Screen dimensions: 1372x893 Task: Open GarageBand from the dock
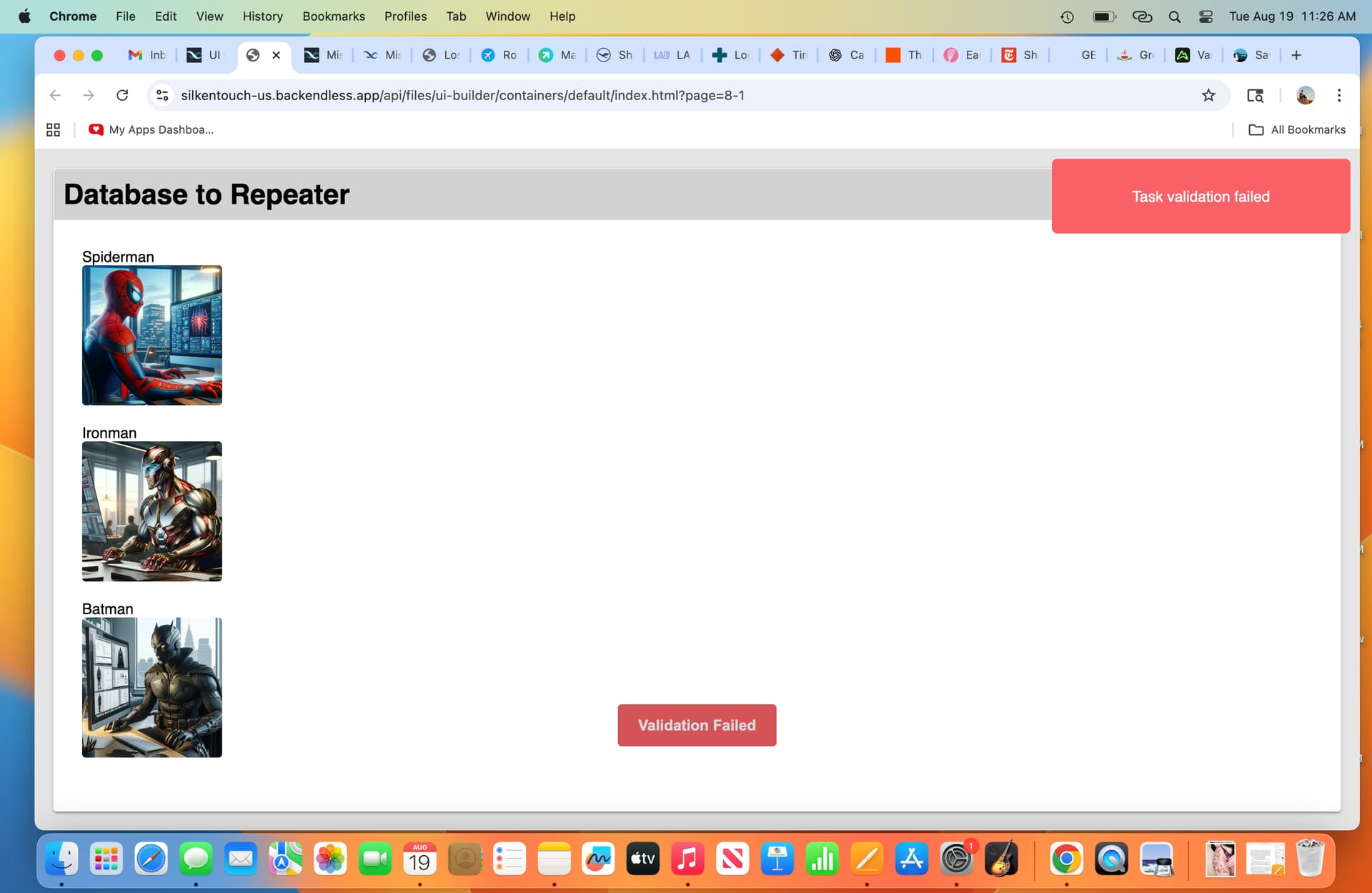tap(1001, 859)
